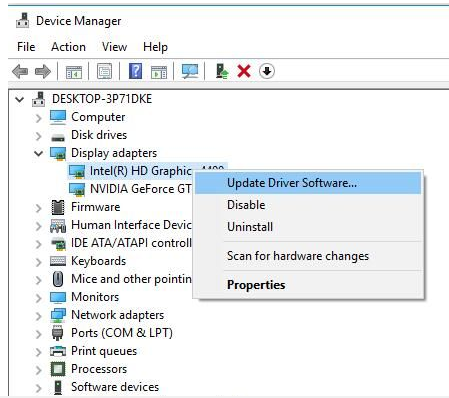Expand the Print queues category
This screenshot has width=449, height=398.
[x=39, y=352]
